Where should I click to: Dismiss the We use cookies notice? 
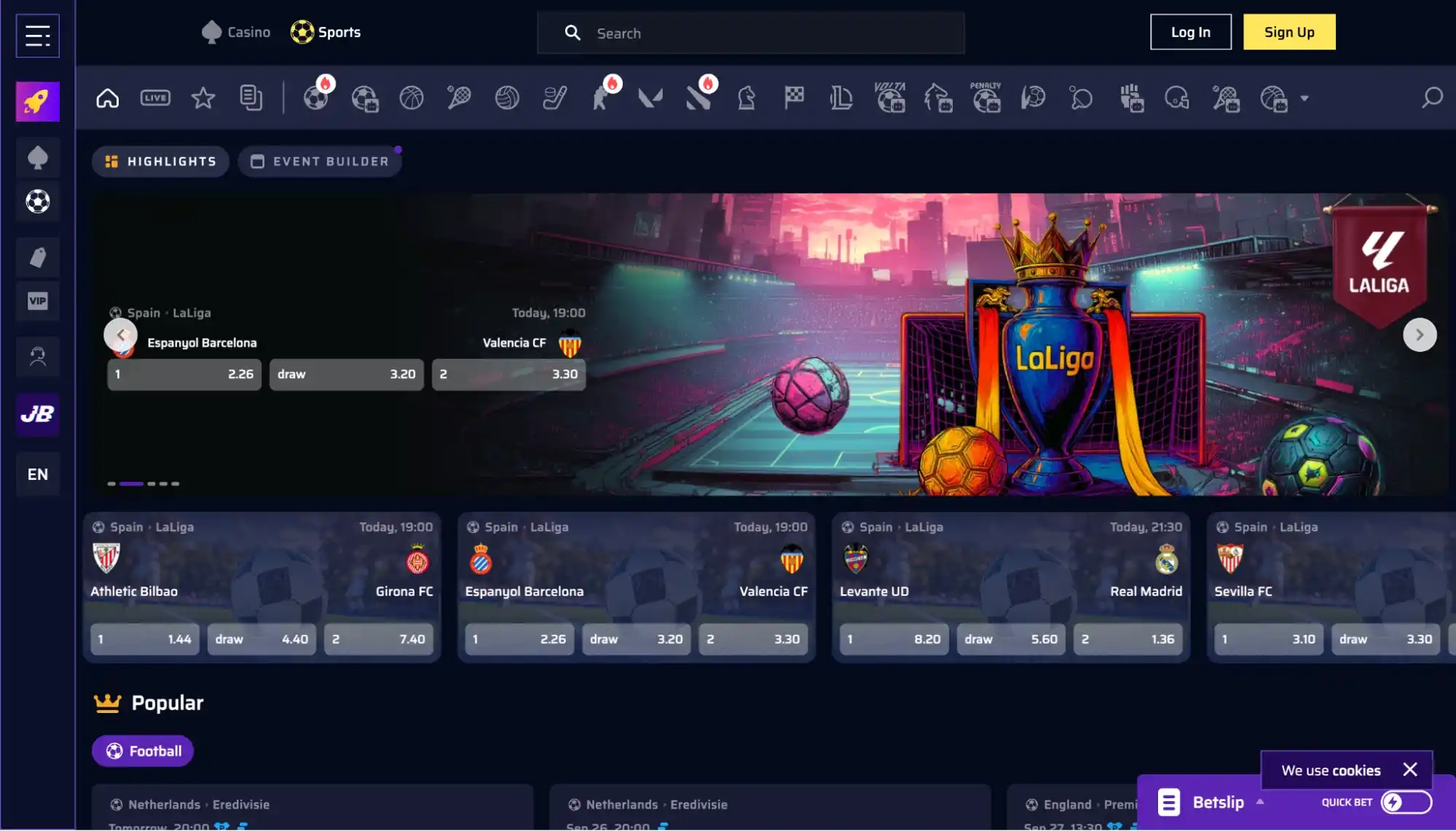[x=1409, y=770]
